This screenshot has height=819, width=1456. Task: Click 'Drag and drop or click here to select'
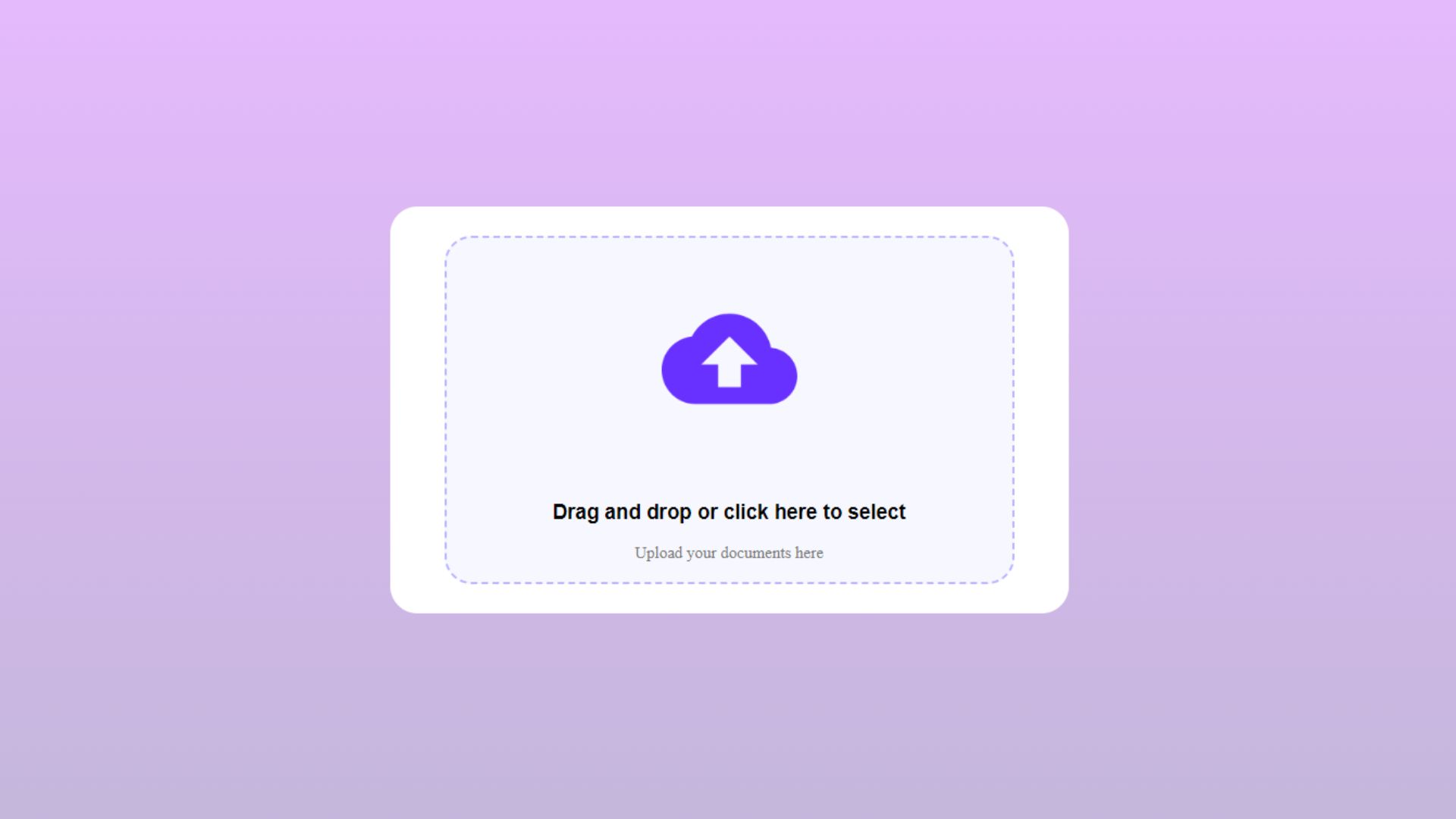point(729,511)
